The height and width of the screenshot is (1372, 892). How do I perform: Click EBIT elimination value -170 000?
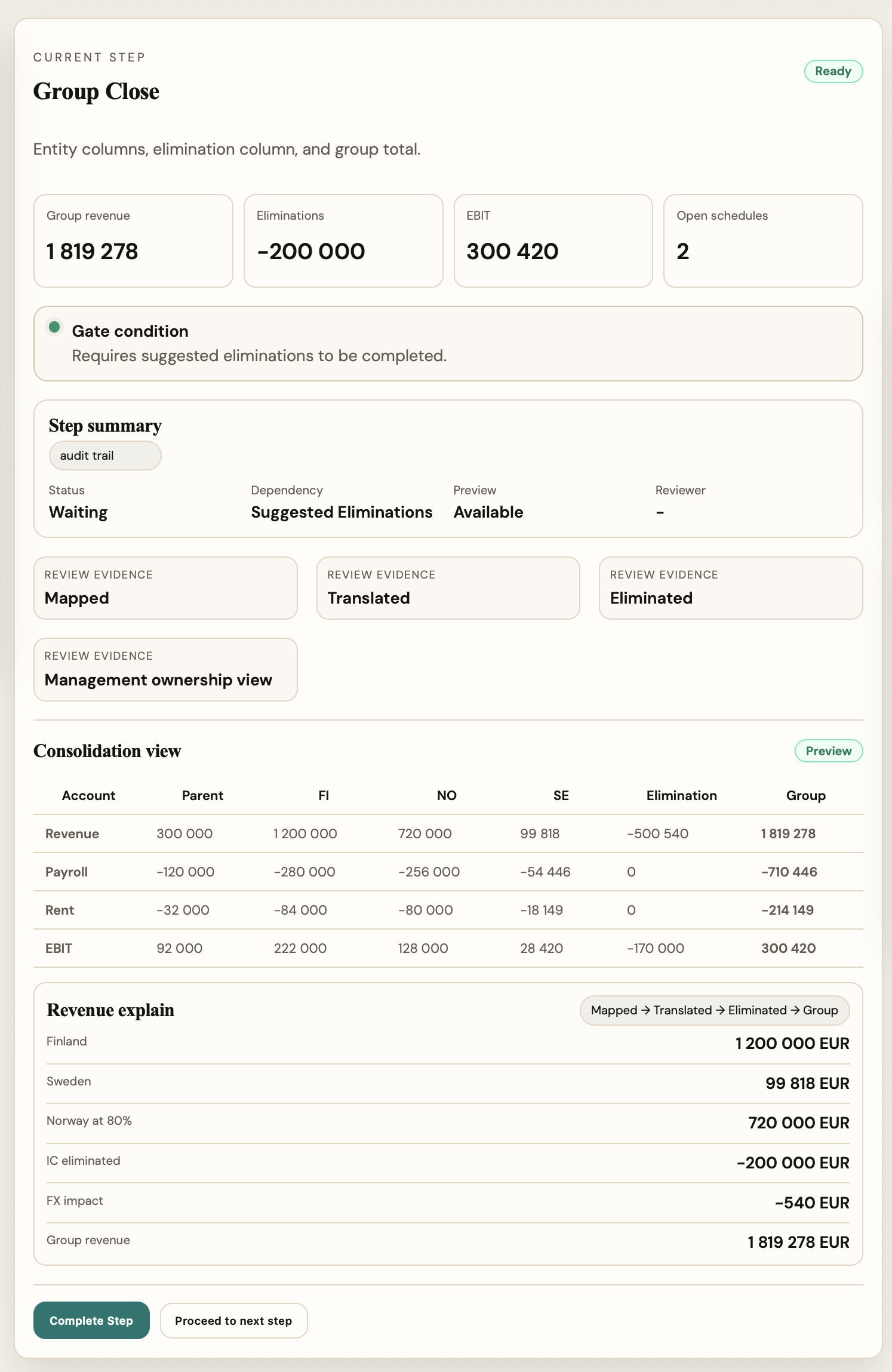click(x=655, y=948)
